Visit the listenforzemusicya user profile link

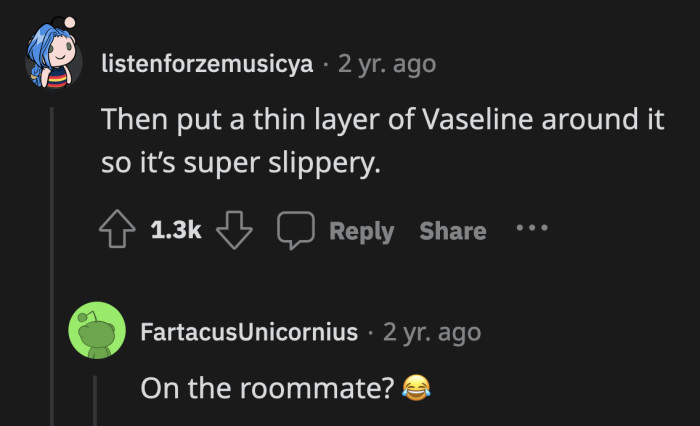208,64
